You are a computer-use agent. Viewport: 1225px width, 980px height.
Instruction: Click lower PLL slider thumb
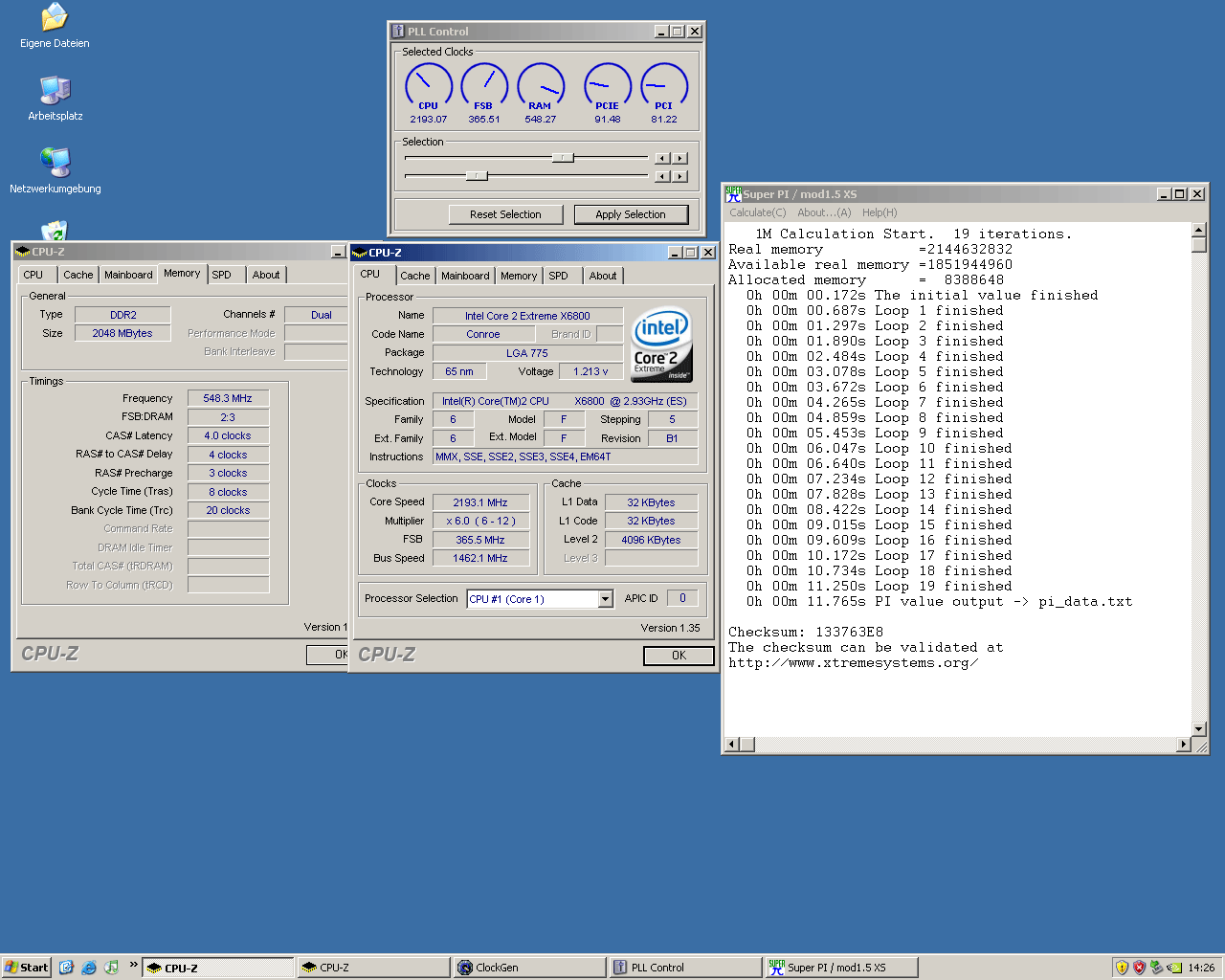(477, 176)
